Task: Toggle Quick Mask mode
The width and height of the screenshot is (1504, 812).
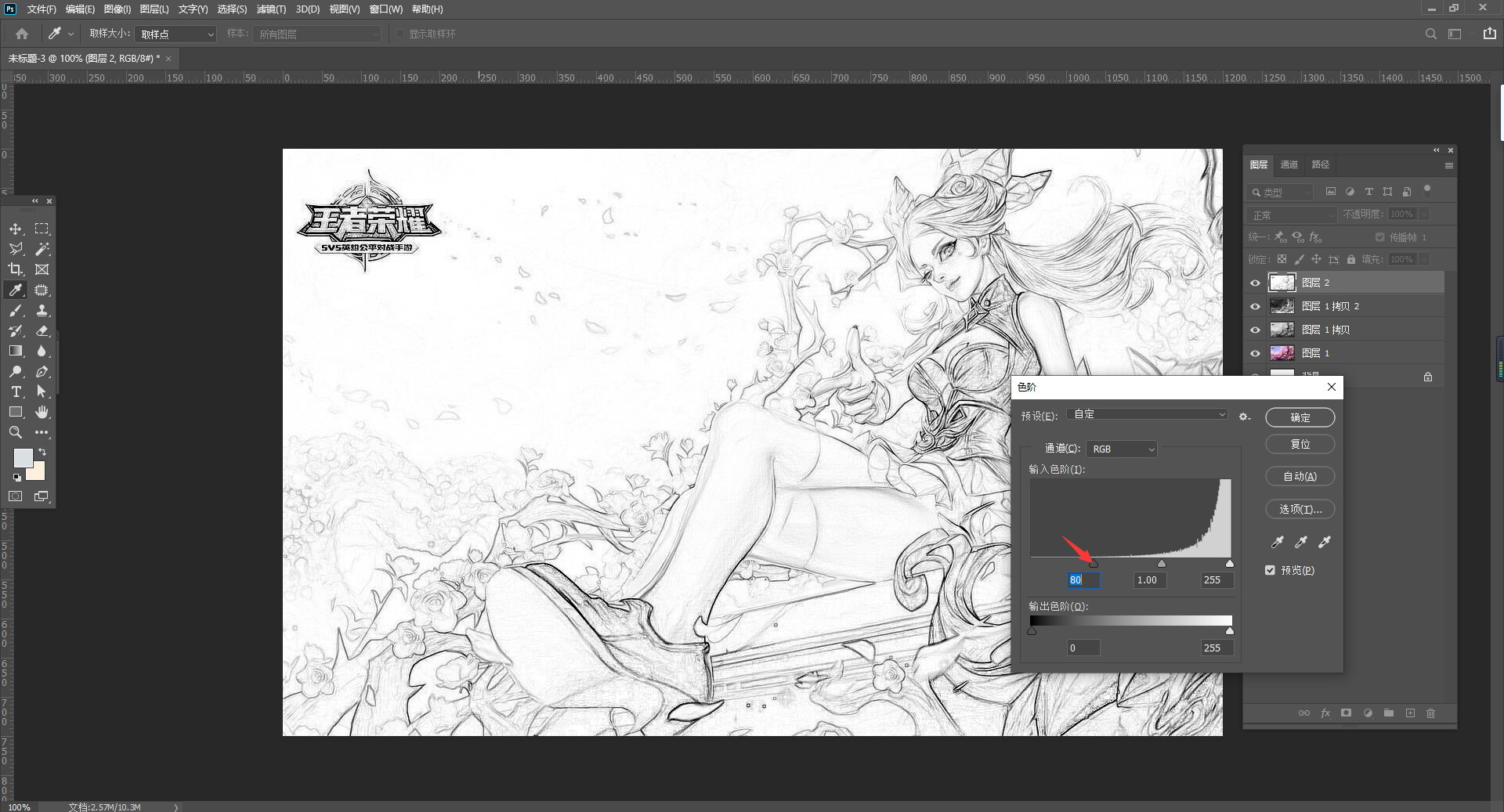Action: [x=16, y=496]
